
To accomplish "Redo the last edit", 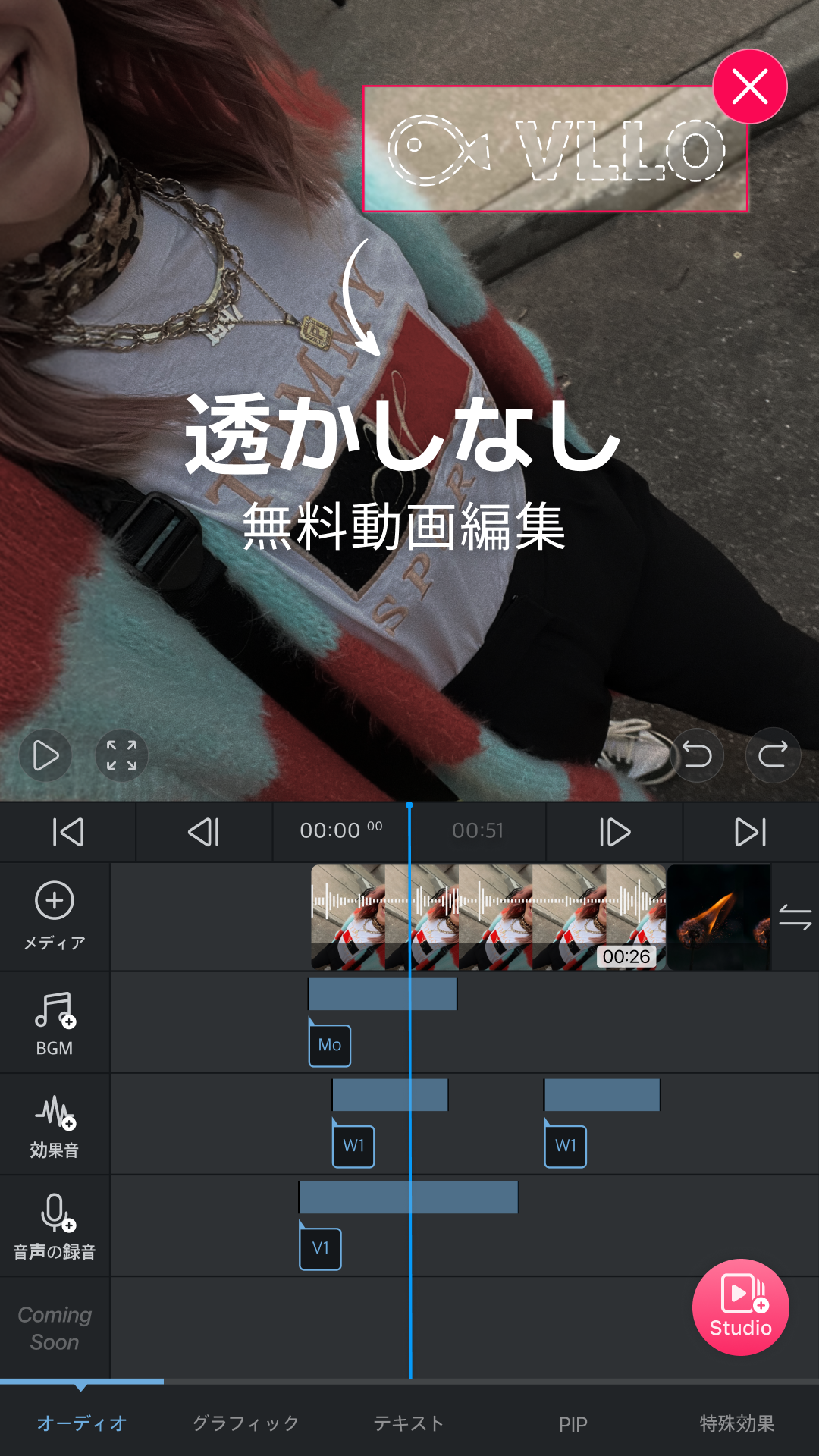I will coord(773,755).
